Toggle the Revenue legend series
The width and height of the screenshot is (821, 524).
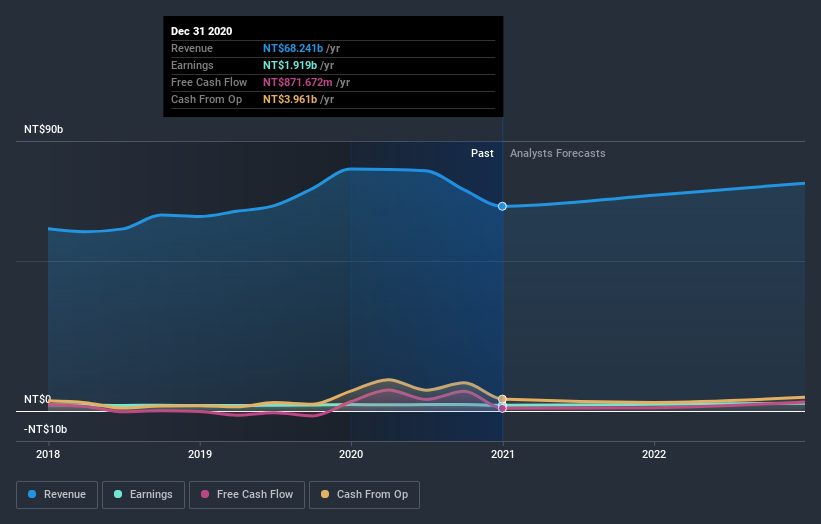pos(57,495)
